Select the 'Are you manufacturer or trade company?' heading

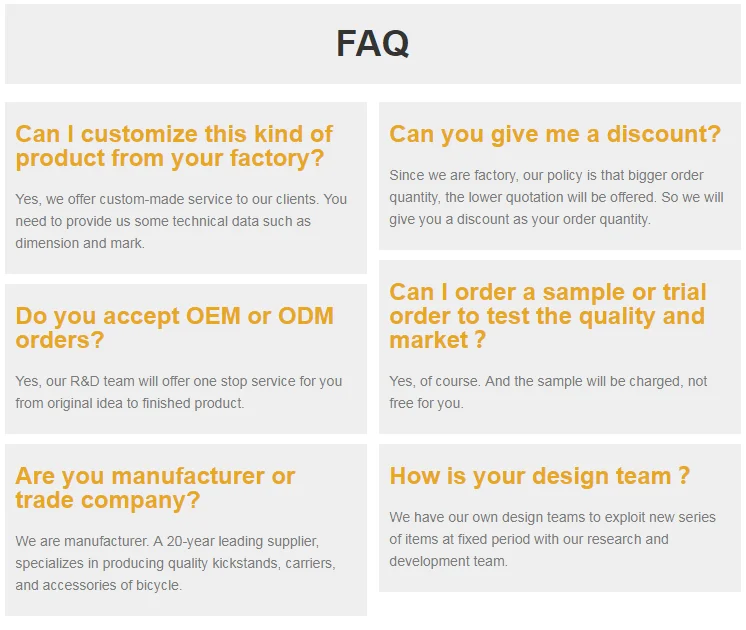click(155, 488)
